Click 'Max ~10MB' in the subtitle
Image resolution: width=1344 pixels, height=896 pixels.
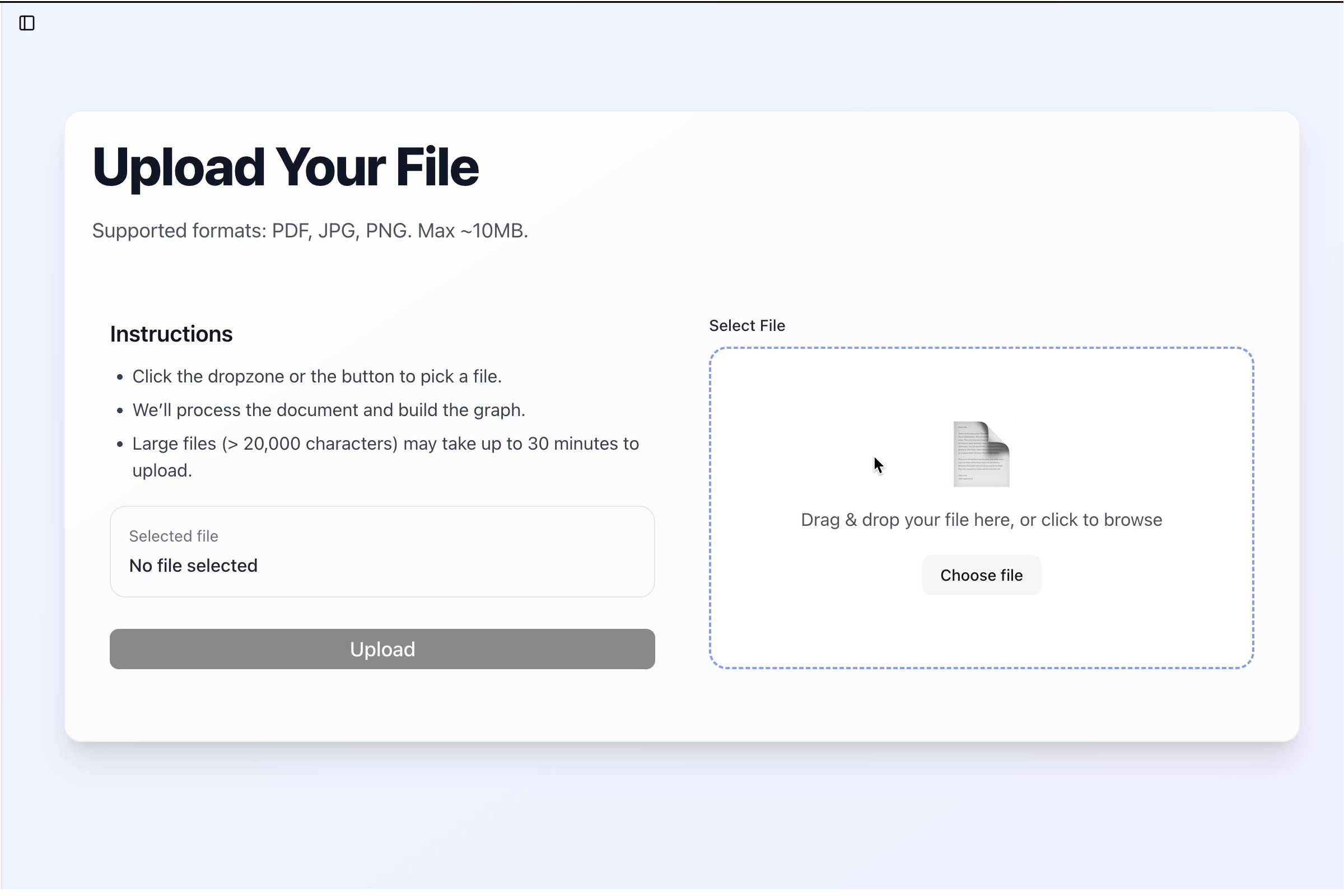pos(472,231)
